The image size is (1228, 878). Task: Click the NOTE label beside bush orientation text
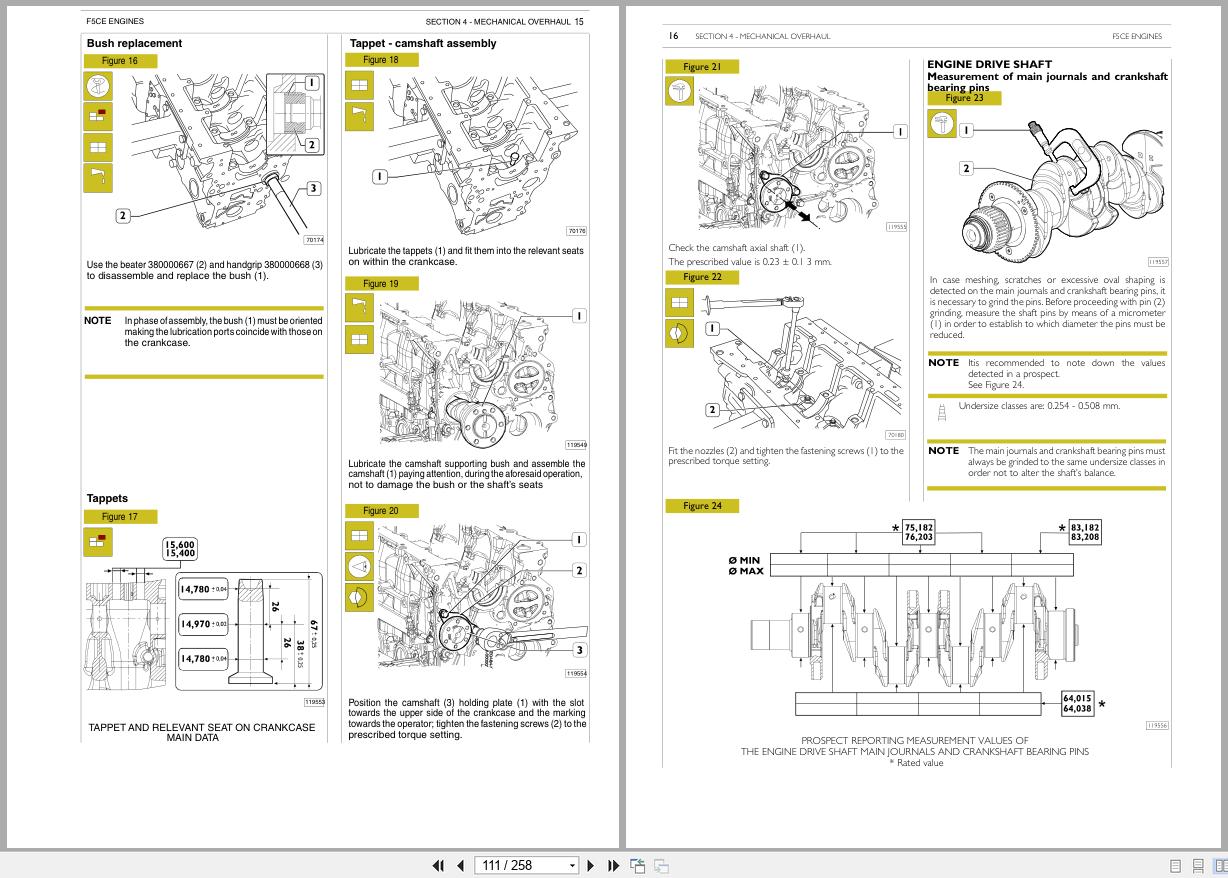coord(98,321)
